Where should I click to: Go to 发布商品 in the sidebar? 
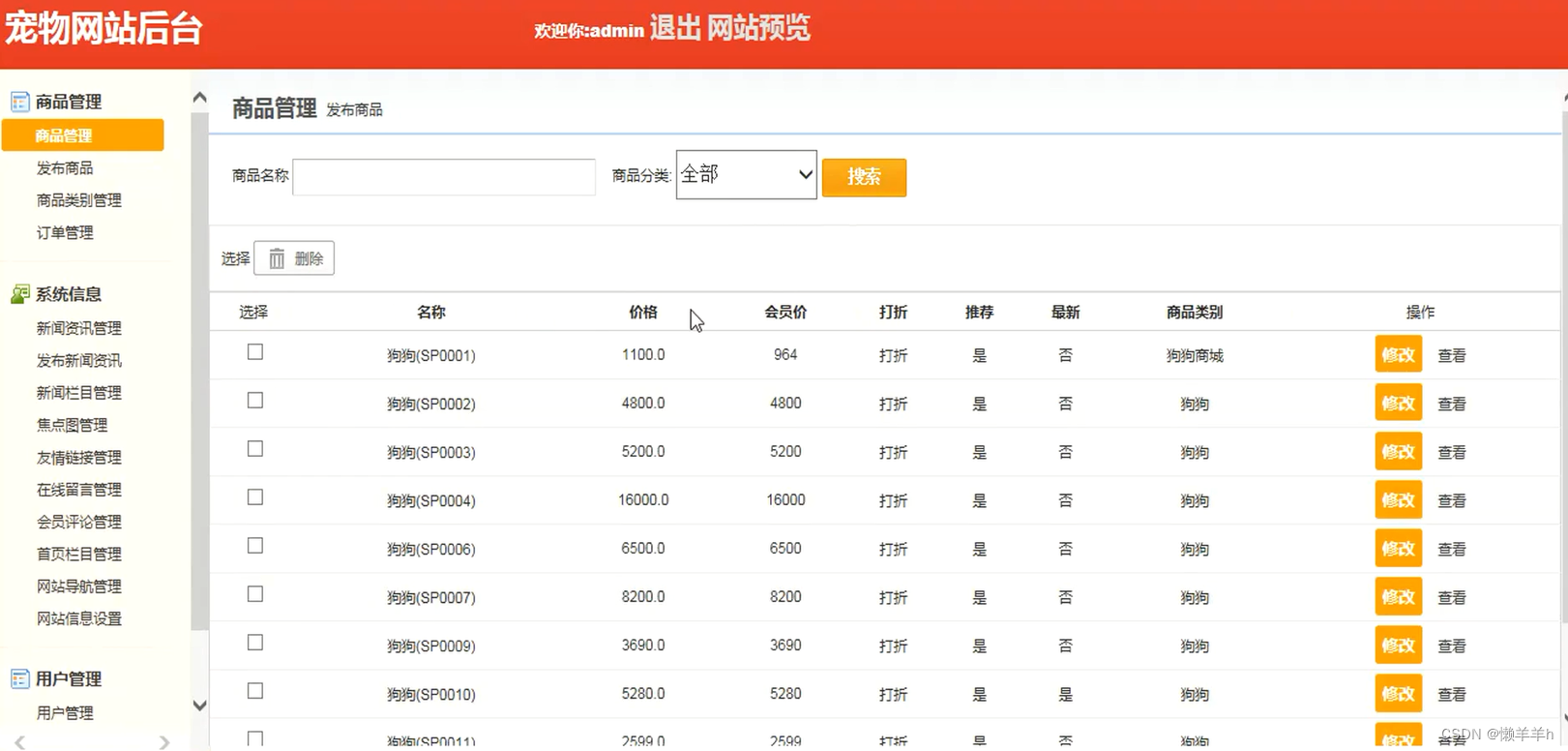65,168
